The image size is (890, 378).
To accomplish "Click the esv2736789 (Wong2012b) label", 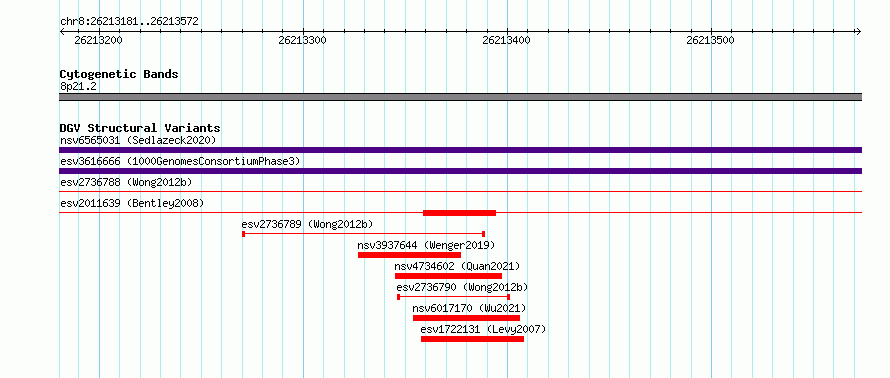I will (308, 224).
